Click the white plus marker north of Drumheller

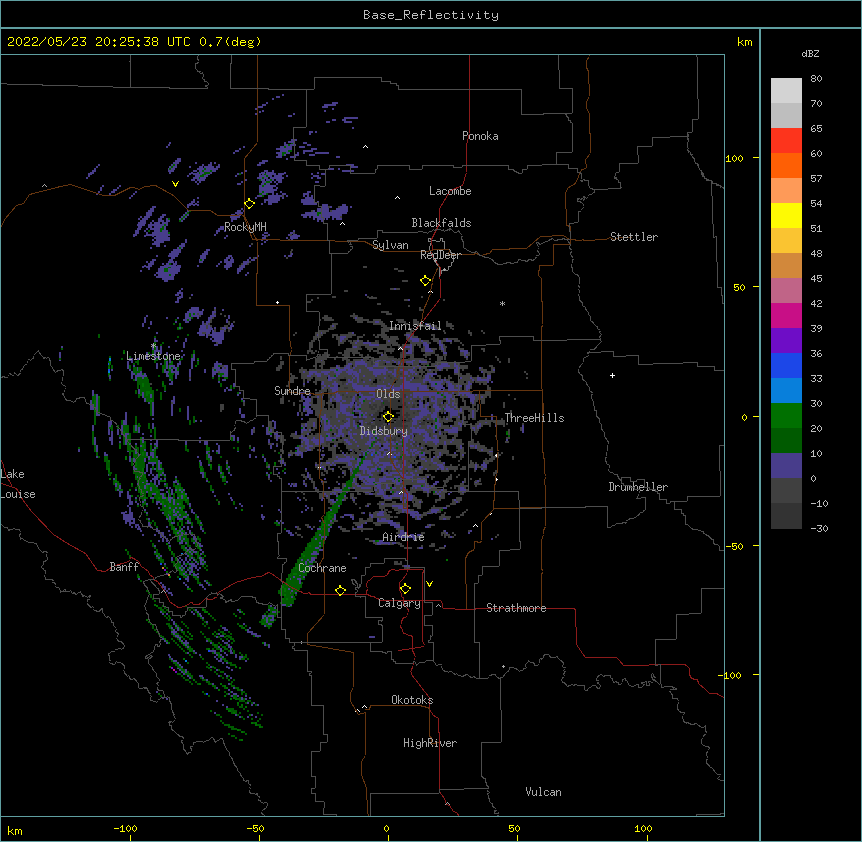tap(612, 375)
